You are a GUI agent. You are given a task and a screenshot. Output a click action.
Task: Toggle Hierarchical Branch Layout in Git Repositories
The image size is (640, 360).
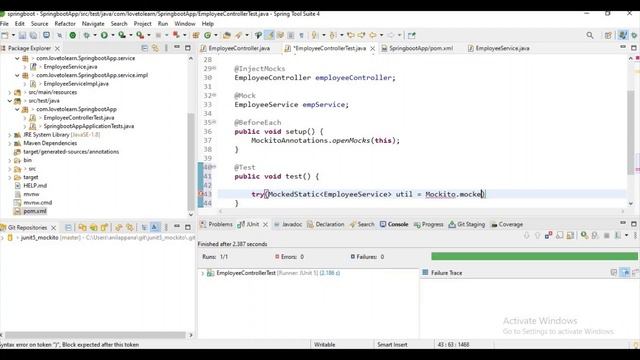pos(144,227)
